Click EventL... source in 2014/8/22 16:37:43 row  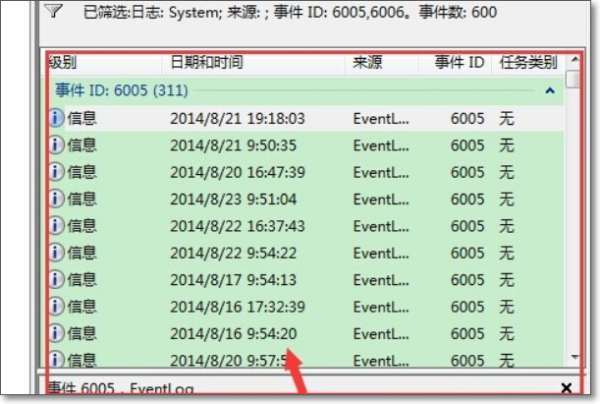[381, 226]
